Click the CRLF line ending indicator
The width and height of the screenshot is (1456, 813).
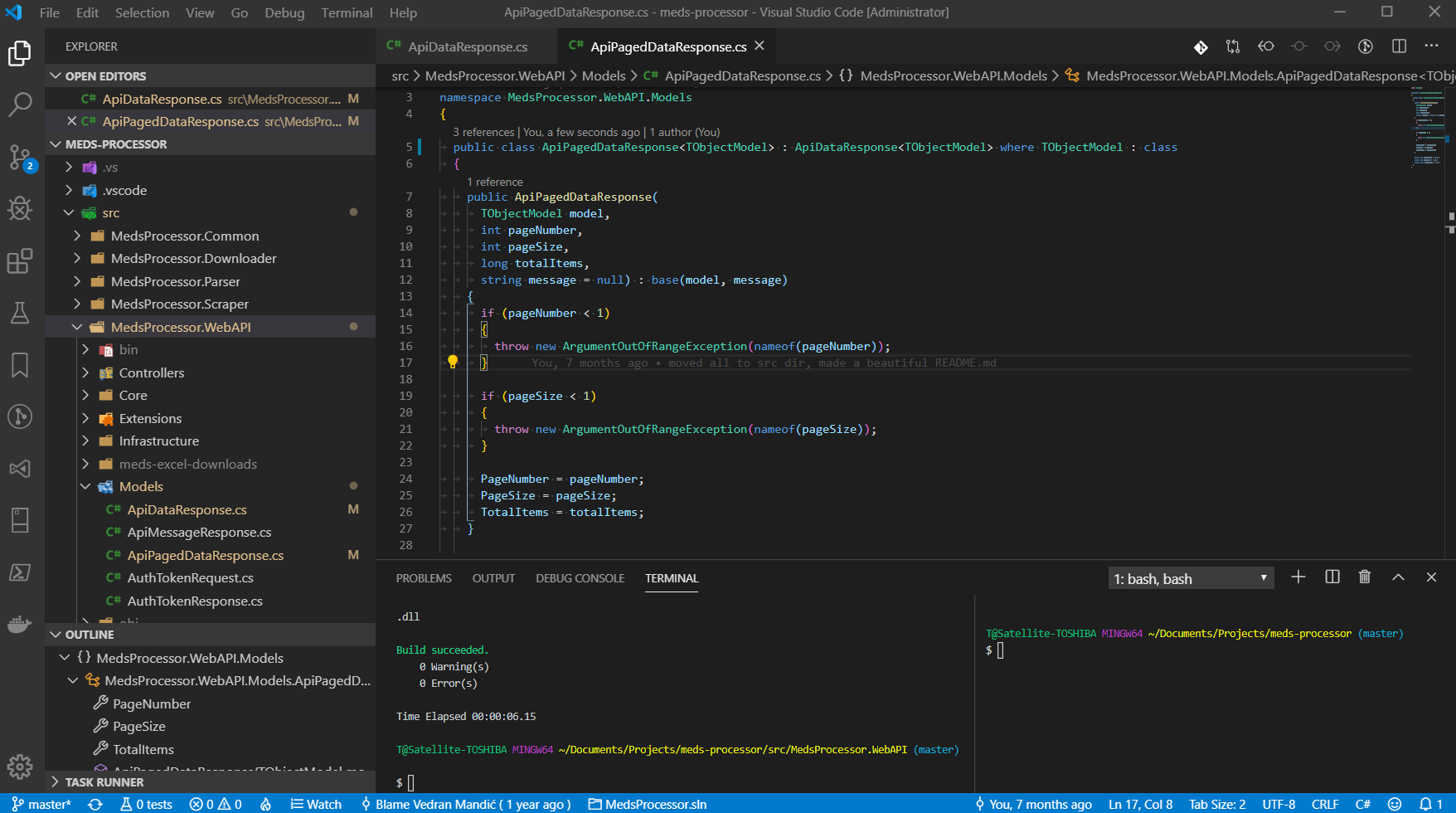point(1325,804)
